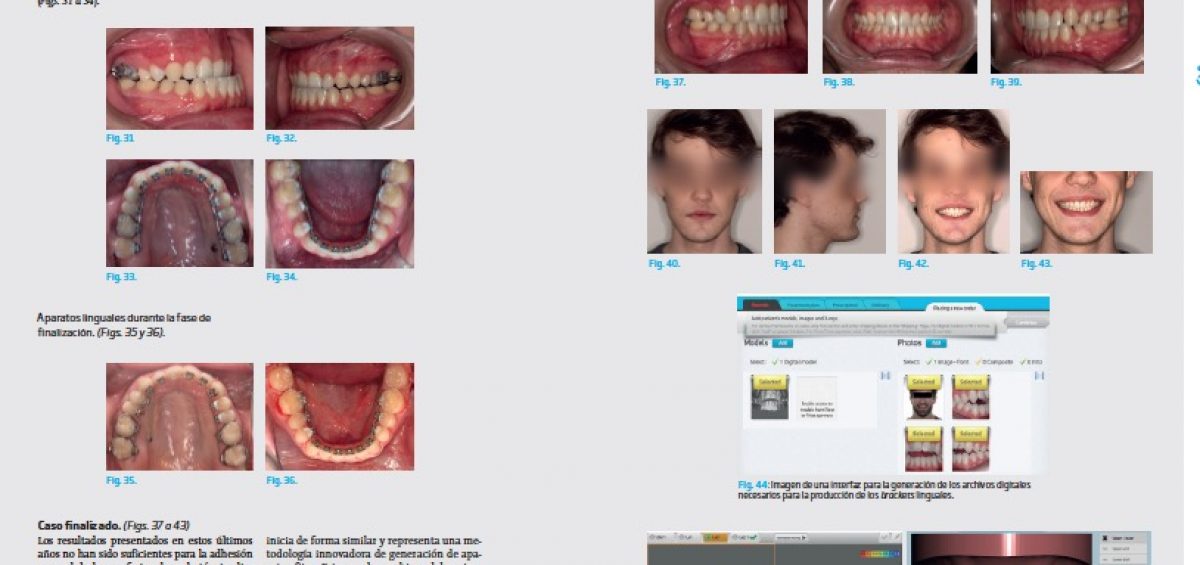Select the Fig. 33 upper arch photo
Viewport: 1200px width, 565px height.
[180, 213]
